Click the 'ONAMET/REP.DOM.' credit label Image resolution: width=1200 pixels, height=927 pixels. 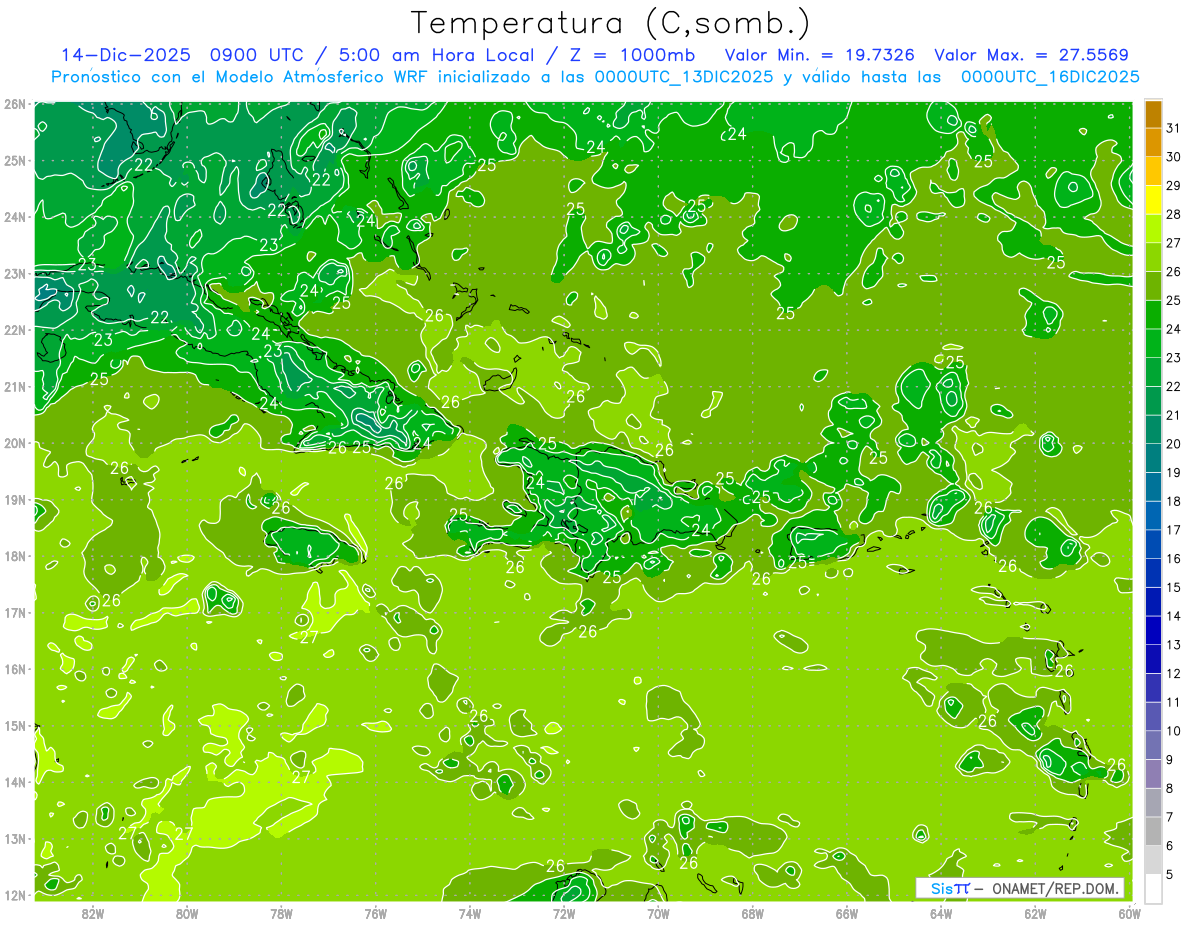(x=1055, y=888)
